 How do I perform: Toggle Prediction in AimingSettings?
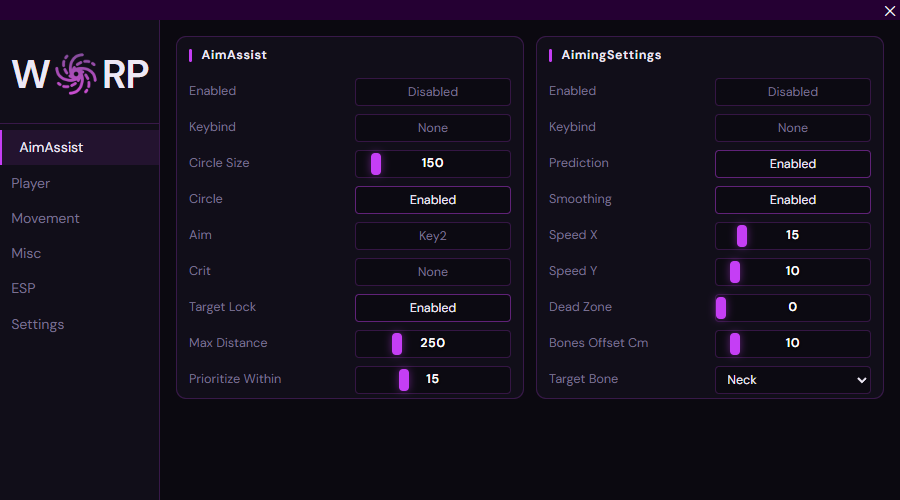pyautogui.click(x=792, y=164)
